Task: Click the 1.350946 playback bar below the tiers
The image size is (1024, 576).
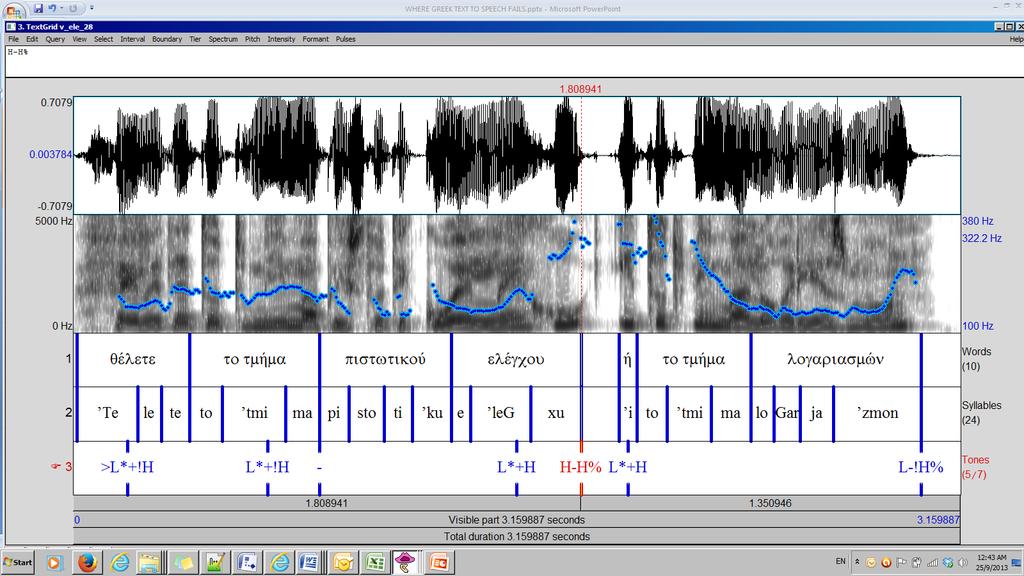Action: 770,504
